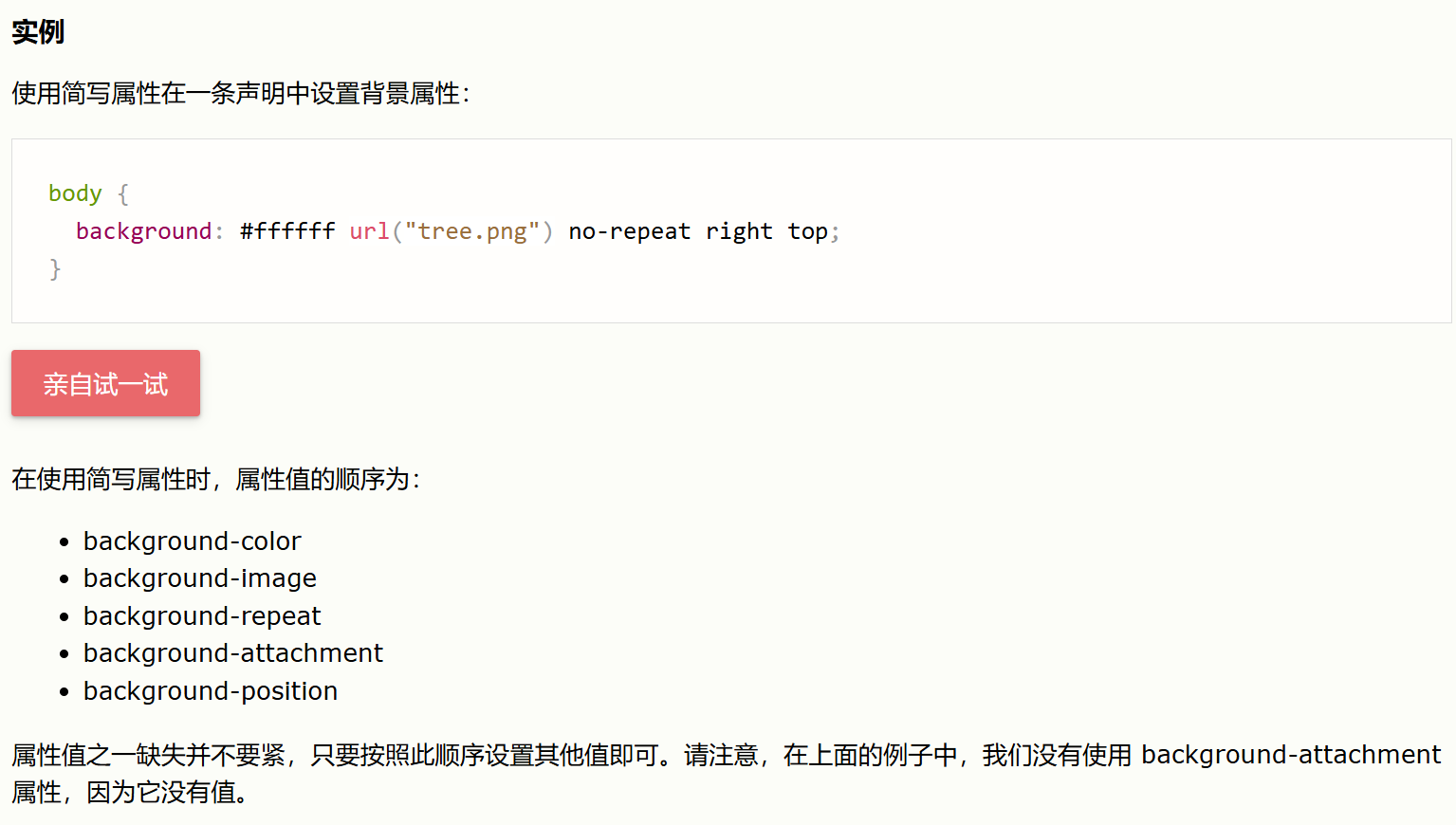
Task: Click the background-image list item
Action: point(200,578)
